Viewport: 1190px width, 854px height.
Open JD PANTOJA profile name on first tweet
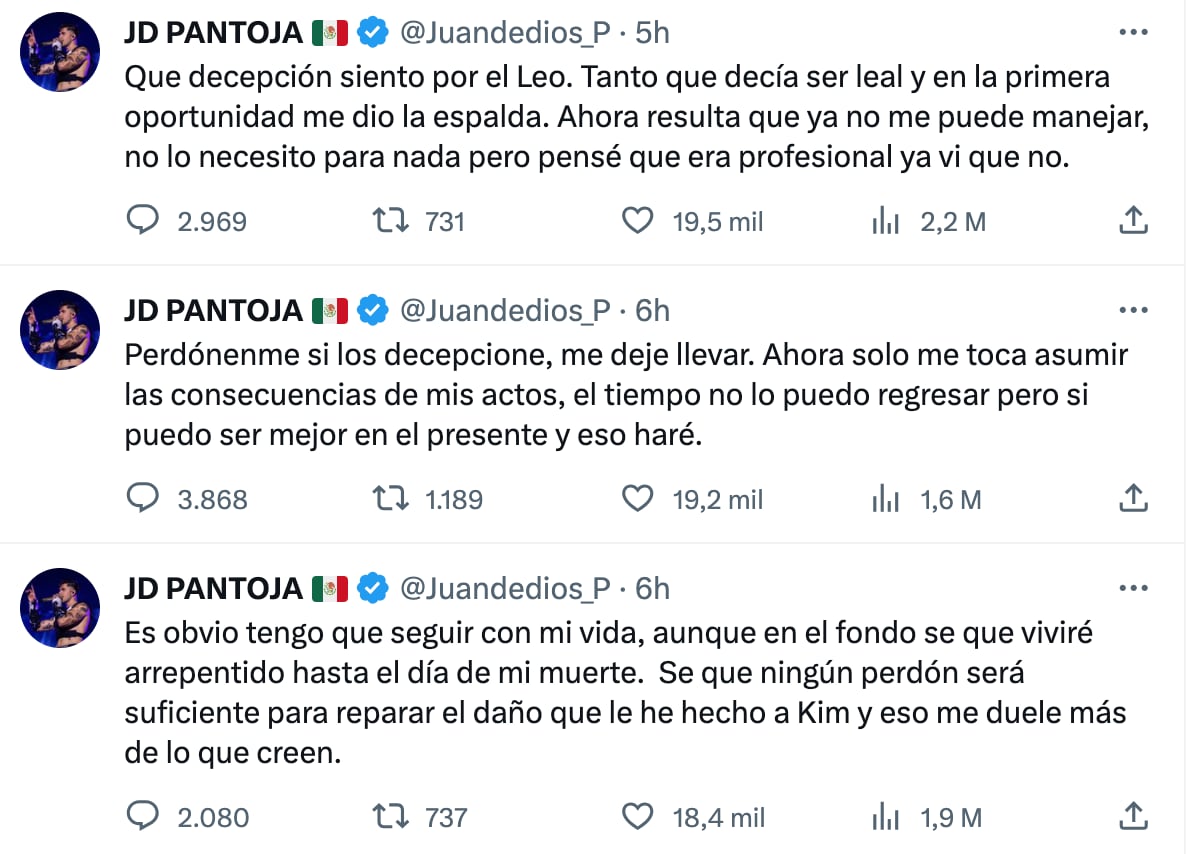tap(213, 33)
